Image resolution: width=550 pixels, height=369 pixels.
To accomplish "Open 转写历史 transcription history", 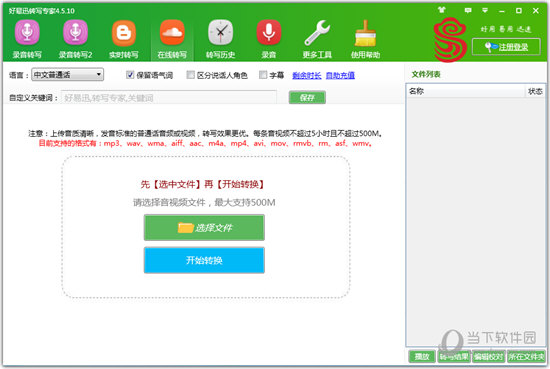I will coord(220,39).
